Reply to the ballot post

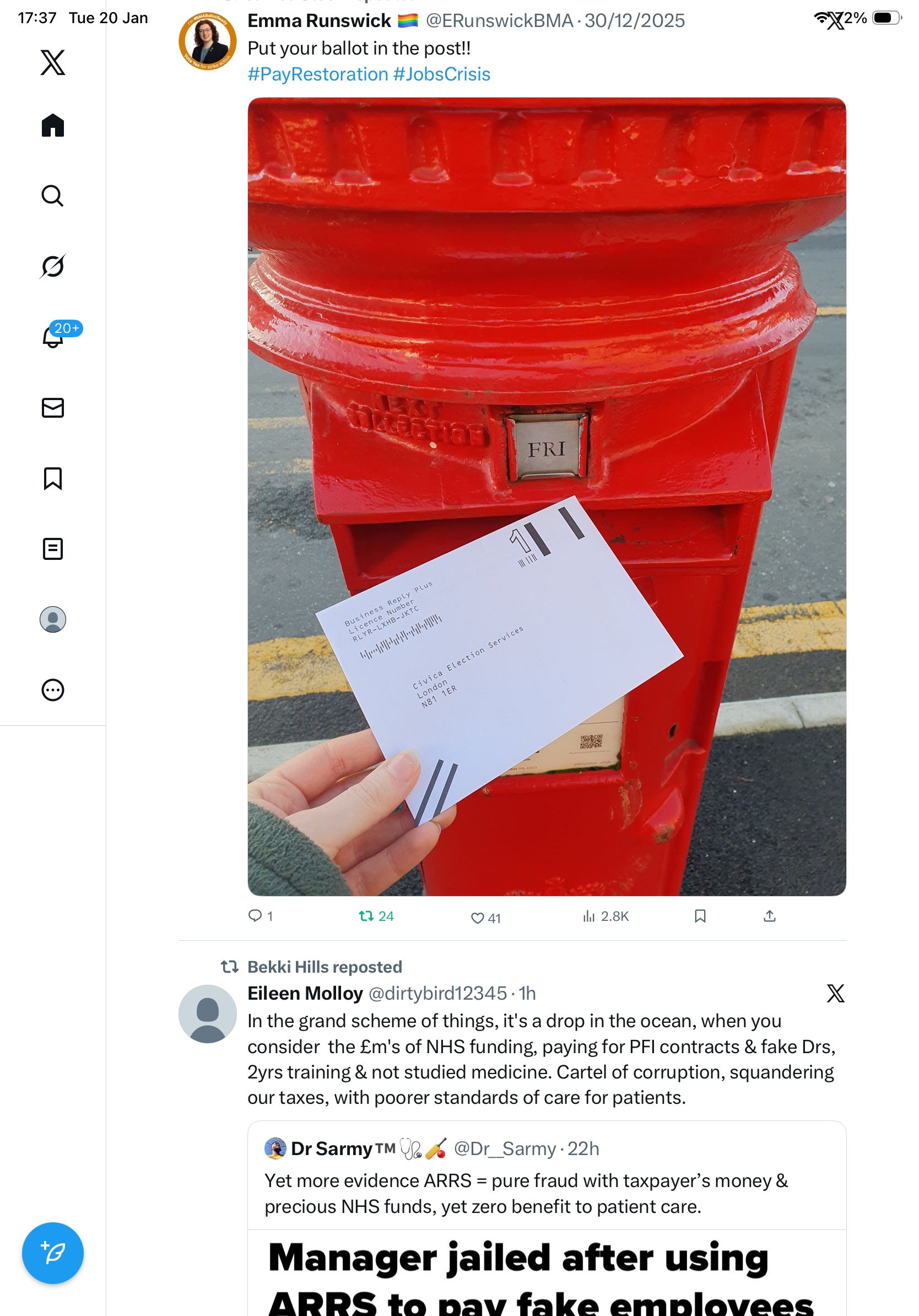260,916
